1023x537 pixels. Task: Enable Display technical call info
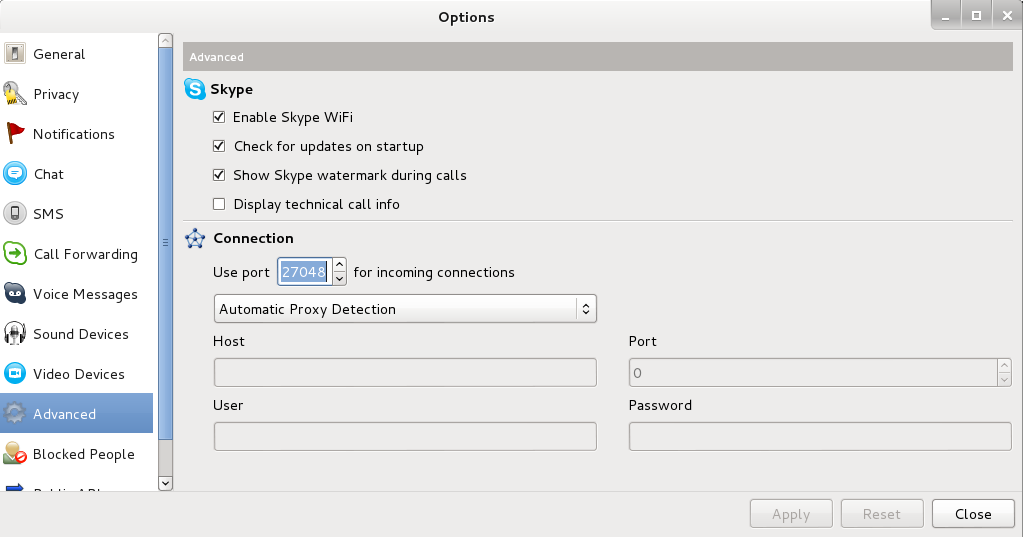(219, 204)
